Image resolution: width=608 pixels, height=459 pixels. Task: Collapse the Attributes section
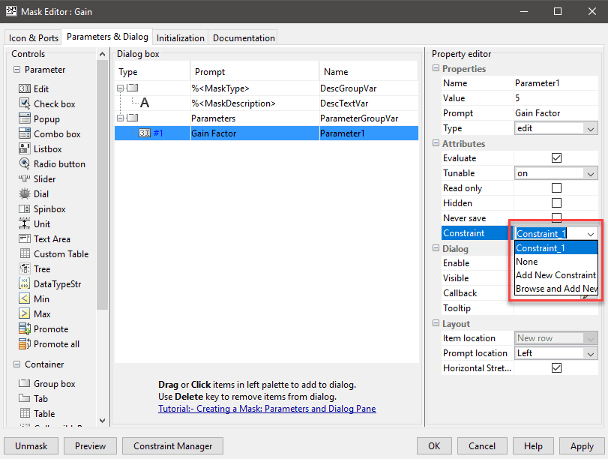click(x=435, y=143)
